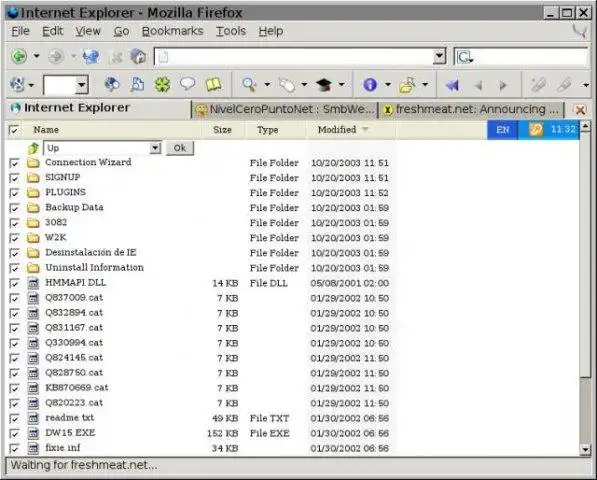Click the open book toolbar icon
This screenshot has width=597, height=480.
(213, 84)
